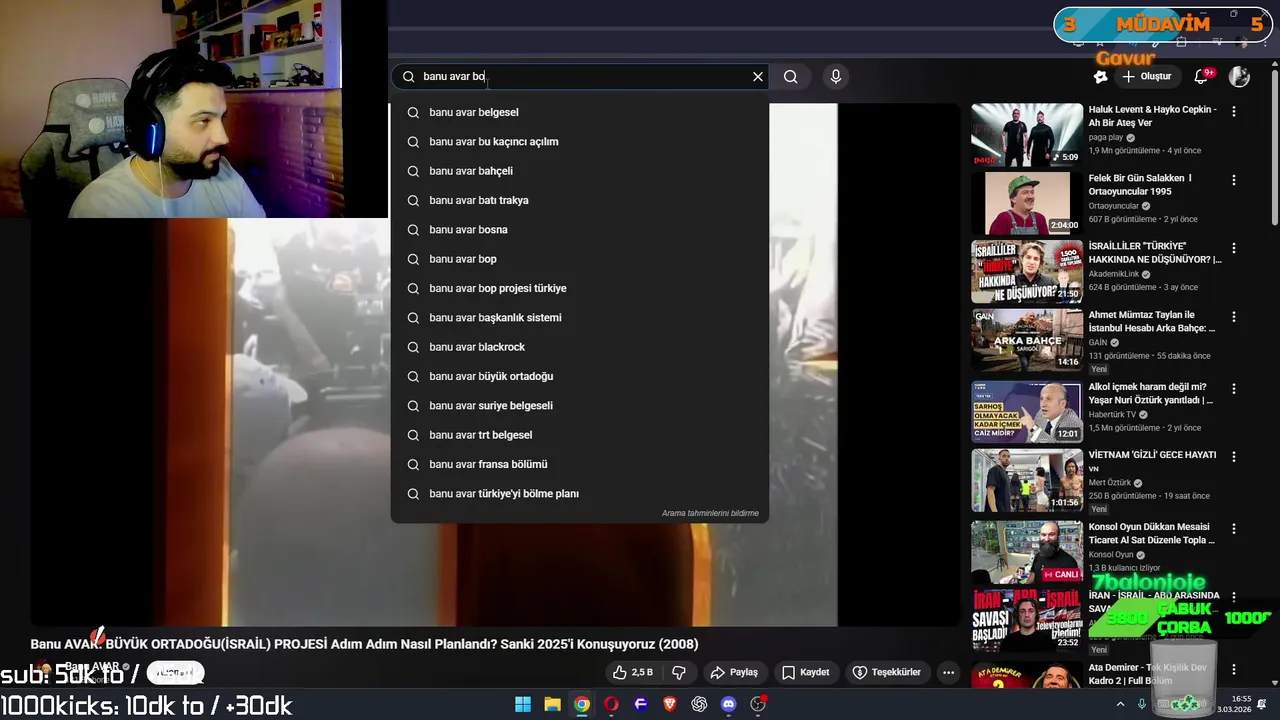Open the Windows Start menu
This screenshot has width=1280, height=720.
[523, 704]
